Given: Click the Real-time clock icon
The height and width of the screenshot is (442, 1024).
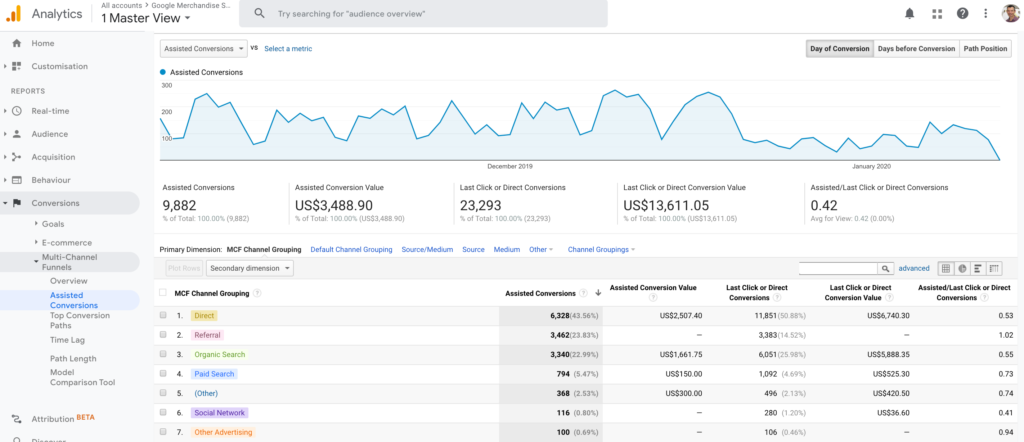Looking at the screenshot, I should 17,111.
